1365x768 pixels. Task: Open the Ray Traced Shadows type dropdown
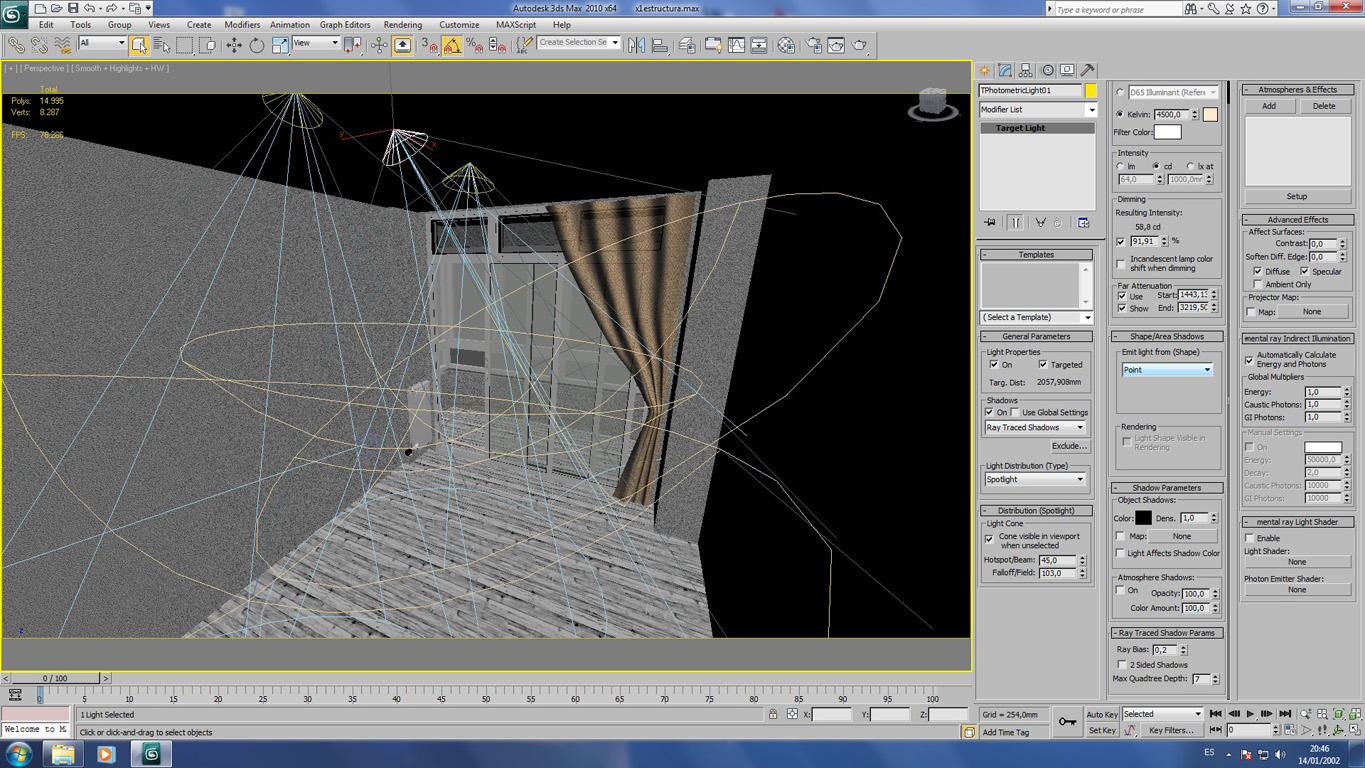point(1036,427)
